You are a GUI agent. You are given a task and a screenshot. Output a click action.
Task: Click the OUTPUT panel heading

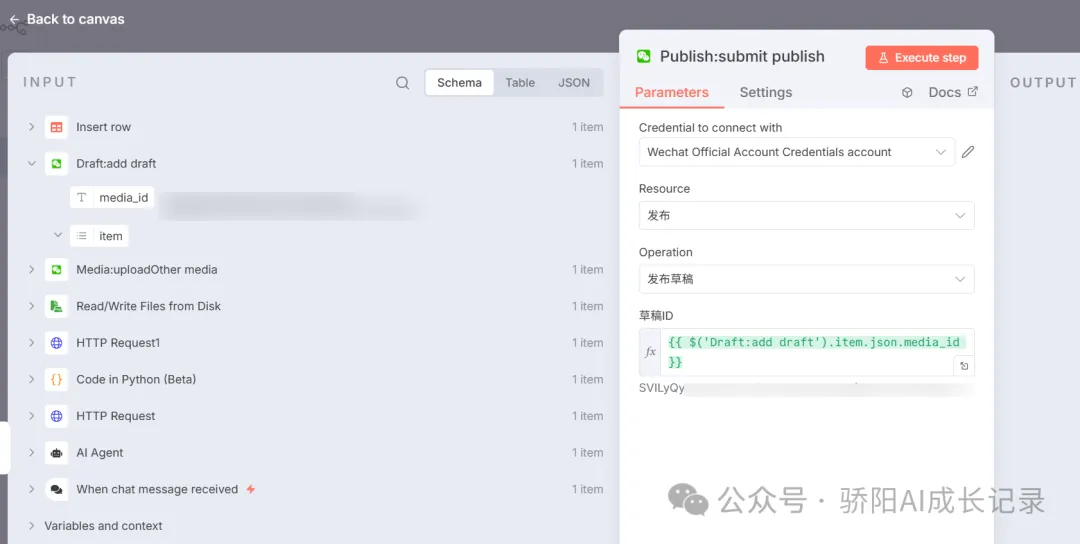click(x=1043, y=83)
